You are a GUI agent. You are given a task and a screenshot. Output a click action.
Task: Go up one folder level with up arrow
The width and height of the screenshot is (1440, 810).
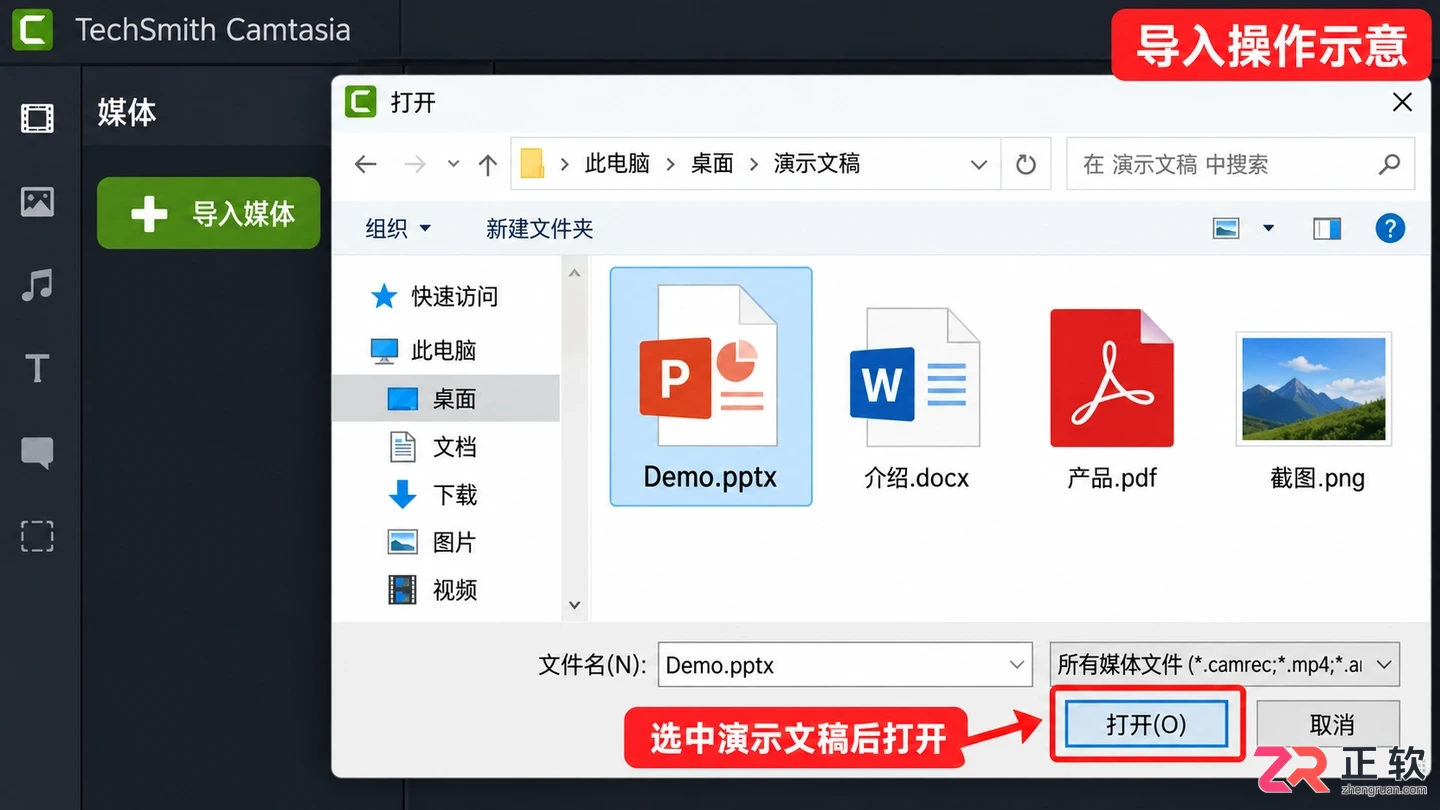[488, 164]
